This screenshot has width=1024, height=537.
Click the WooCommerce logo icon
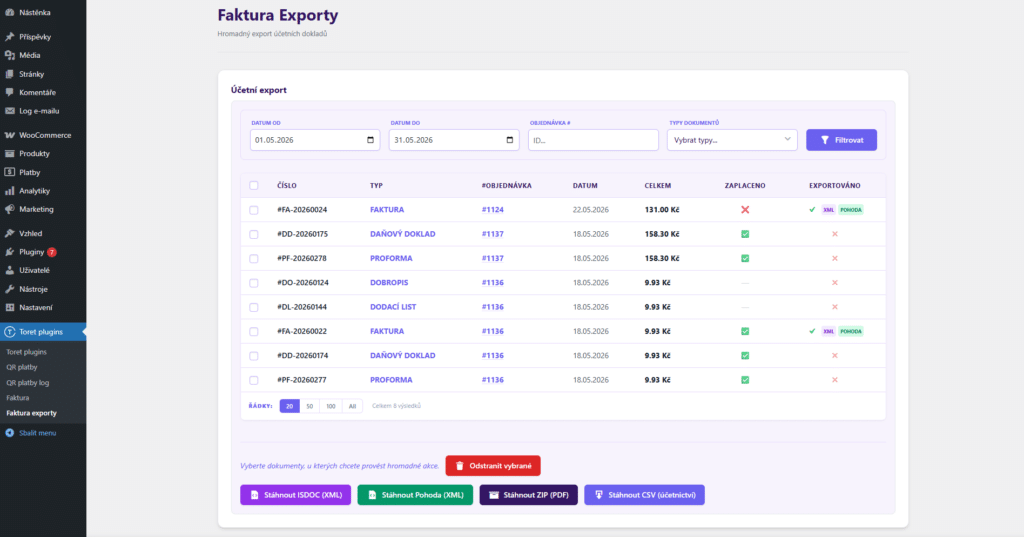tap(10, 135)
